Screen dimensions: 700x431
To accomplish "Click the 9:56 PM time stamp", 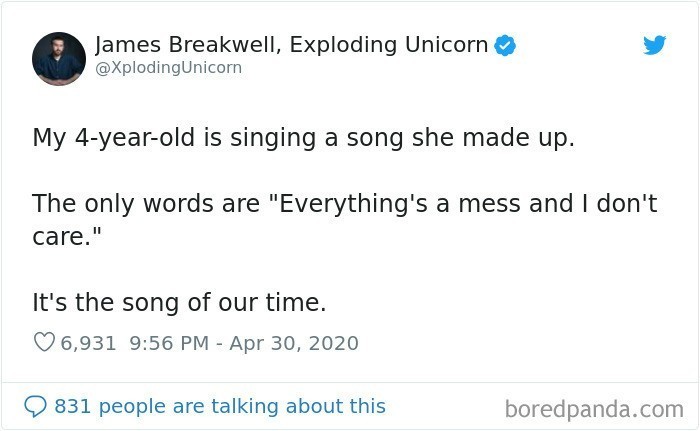I will [x=169, y=343].
